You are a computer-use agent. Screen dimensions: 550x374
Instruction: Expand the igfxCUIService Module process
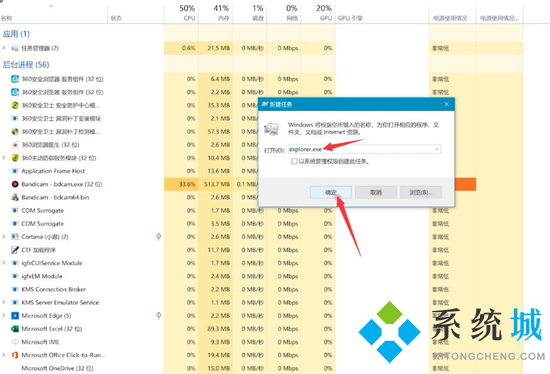[4, 263]
